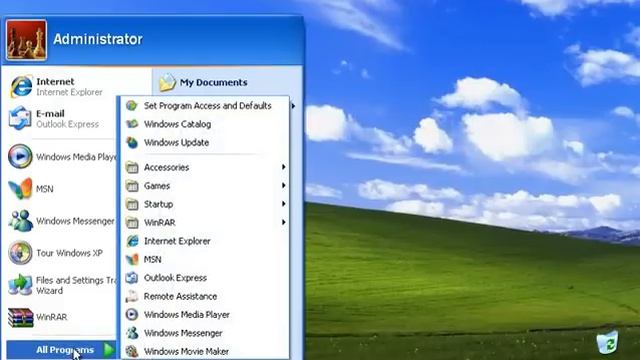Click Windows Messenger icon in programs list
The height and width of the screenshot is (360, 640).
pyautogui.click(x=132, y=333)
